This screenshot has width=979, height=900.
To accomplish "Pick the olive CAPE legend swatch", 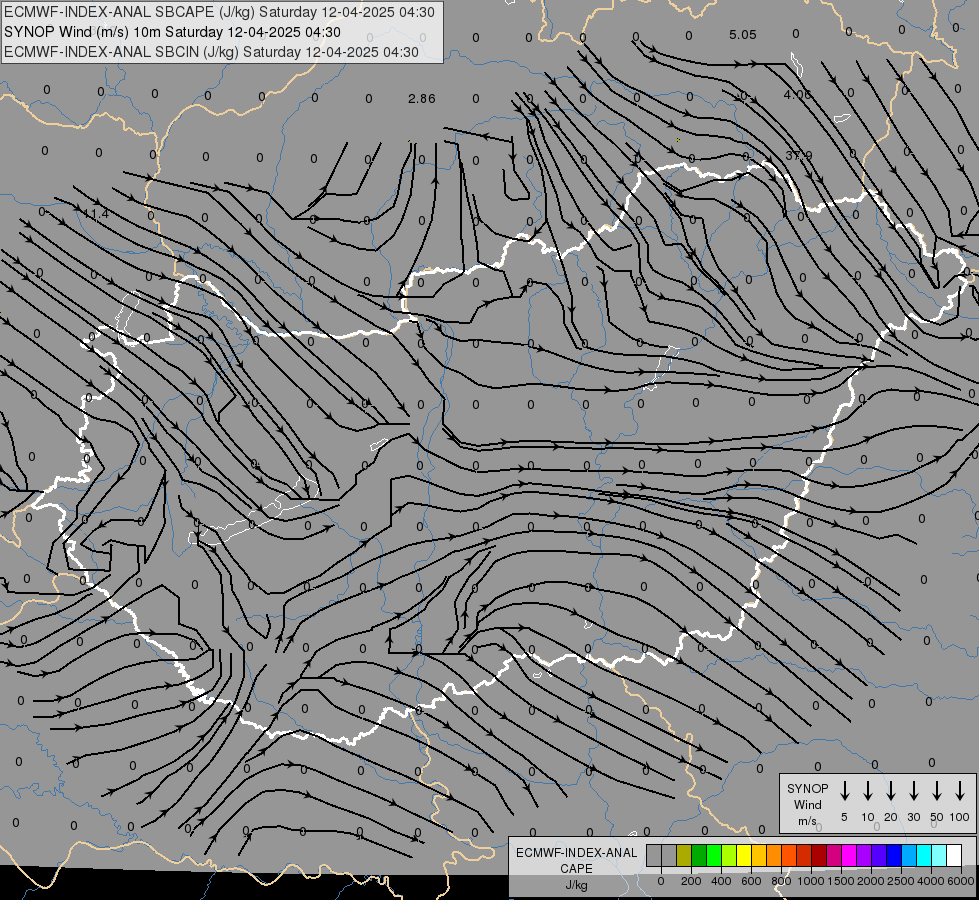I will (x=684, y=855).
